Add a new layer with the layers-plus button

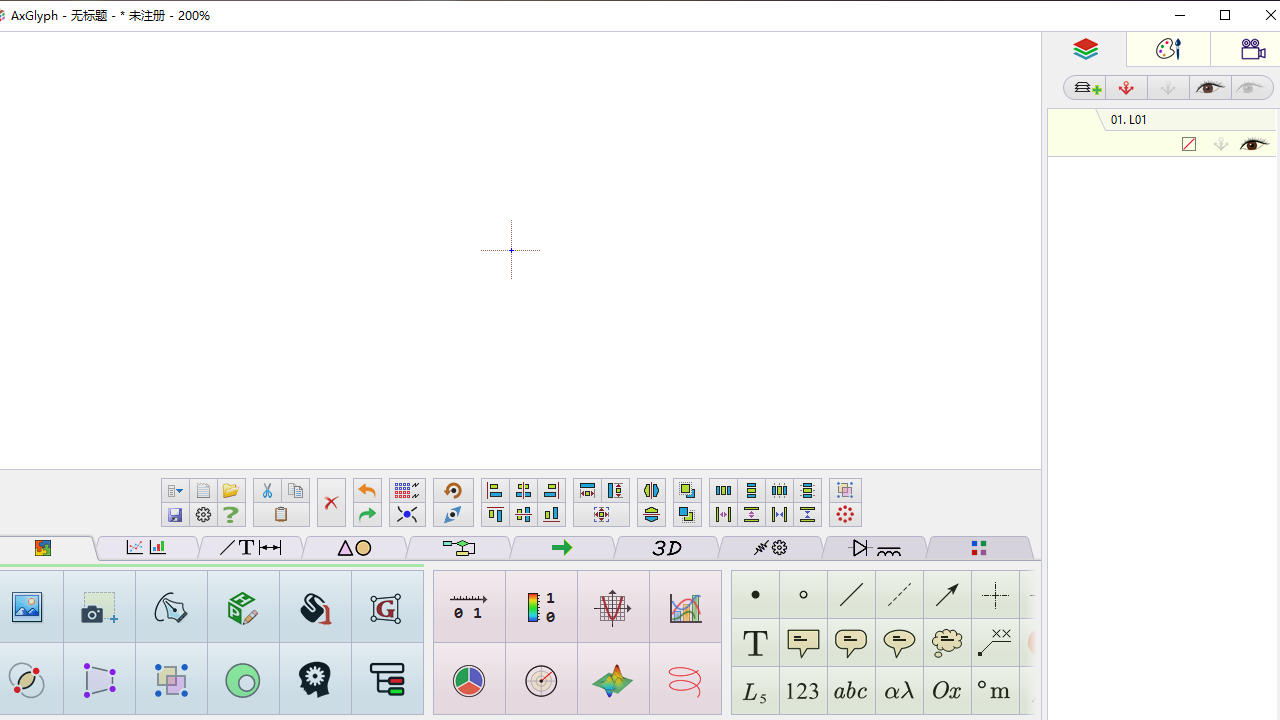1085,88
